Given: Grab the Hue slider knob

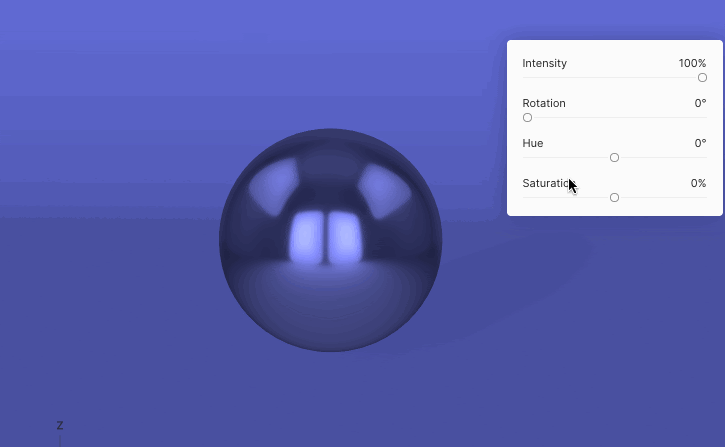Looking at the screenshot, I should 614,158.
